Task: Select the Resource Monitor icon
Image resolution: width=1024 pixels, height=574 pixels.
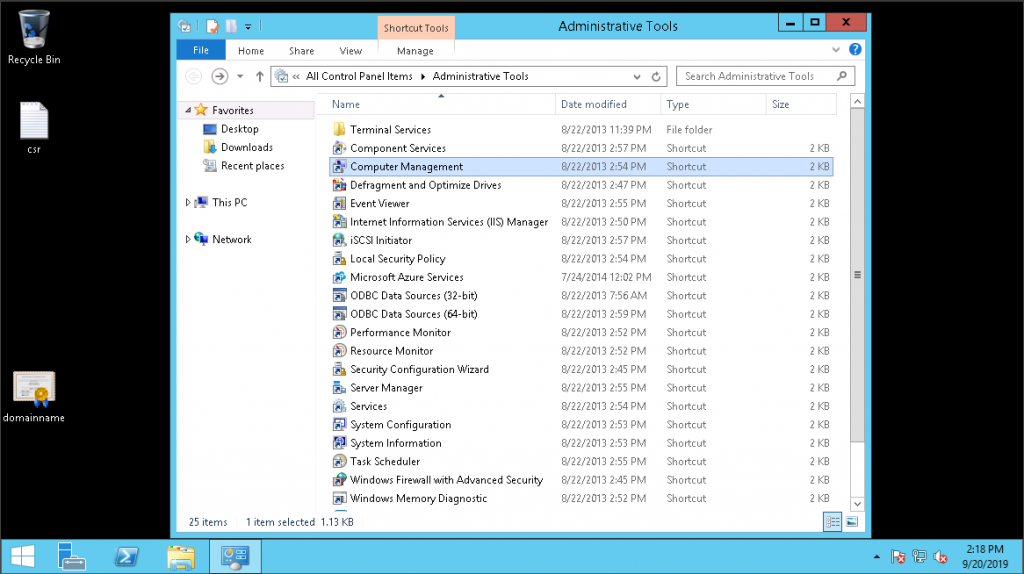Action: pos(339,351)
